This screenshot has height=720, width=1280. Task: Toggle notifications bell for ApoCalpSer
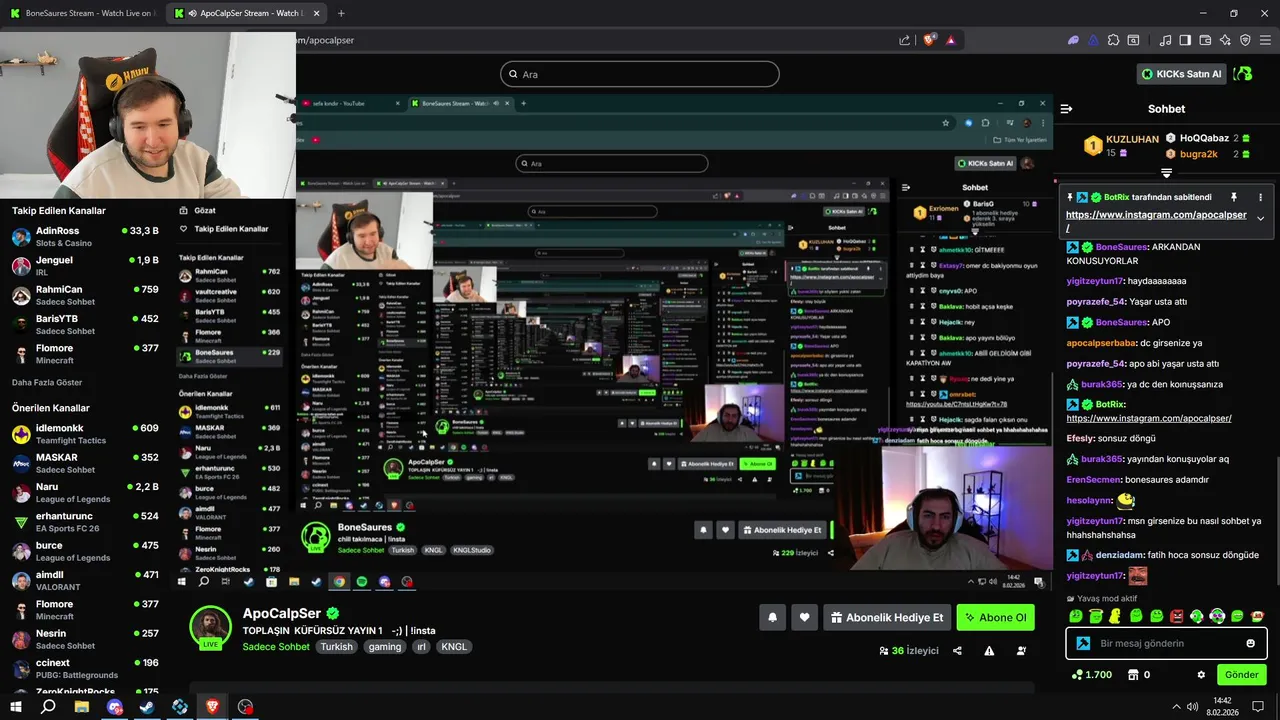click(x=772, y=618)
